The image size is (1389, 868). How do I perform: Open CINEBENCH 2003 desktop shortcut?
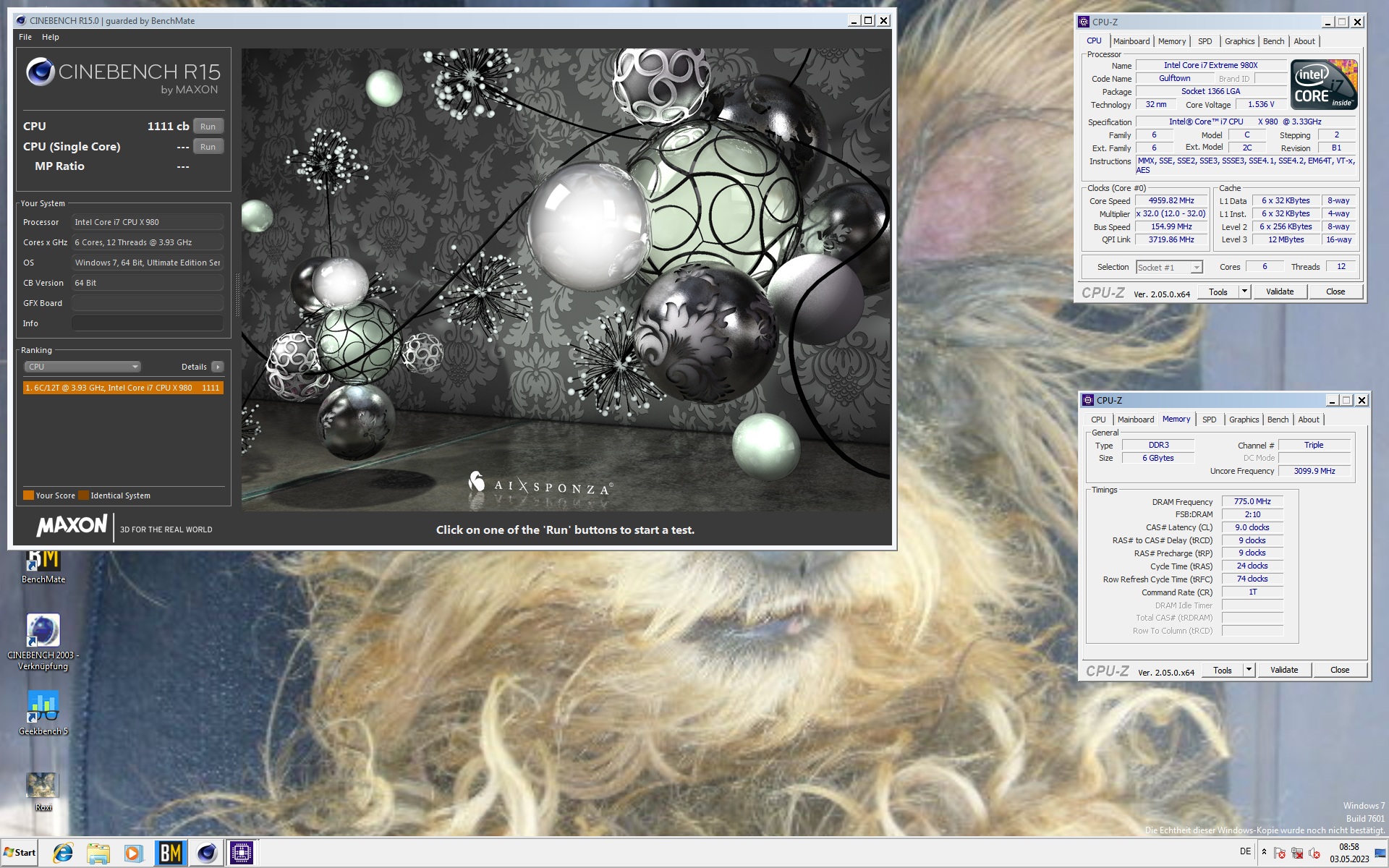click(x=43, y=642)
